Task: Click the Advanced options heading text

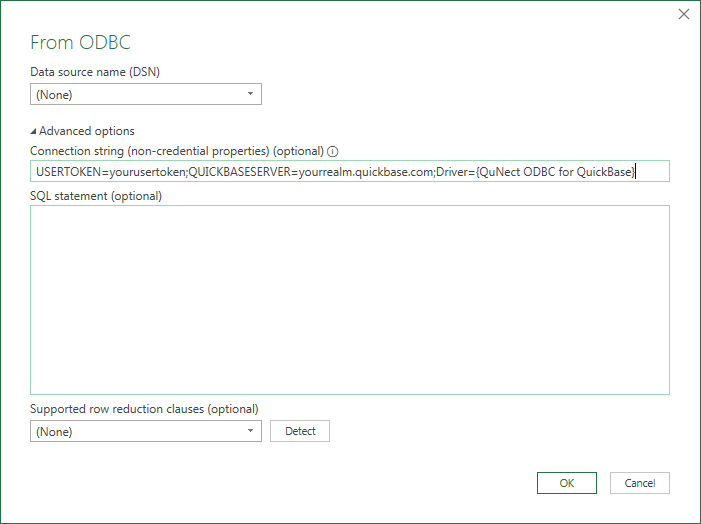Action: tap(87, 131)
